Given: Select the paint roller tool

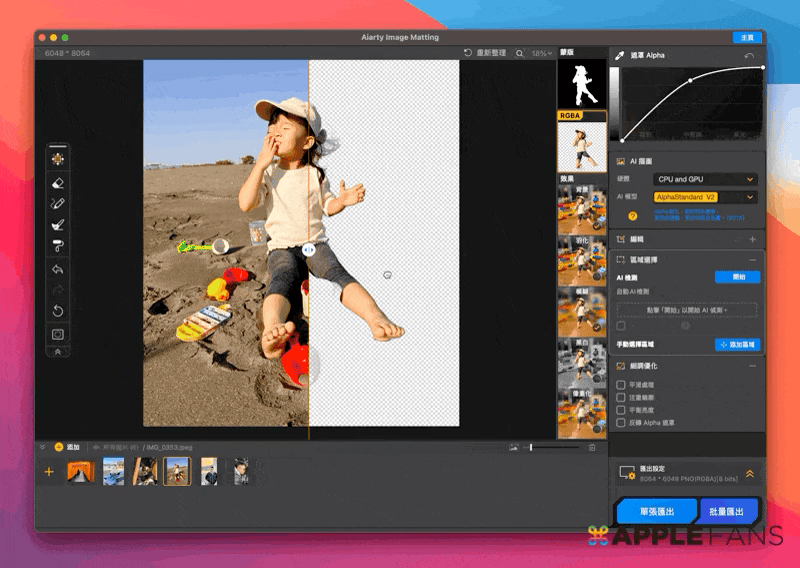Looking at the screenshot, I should click(x=58, y=247).
